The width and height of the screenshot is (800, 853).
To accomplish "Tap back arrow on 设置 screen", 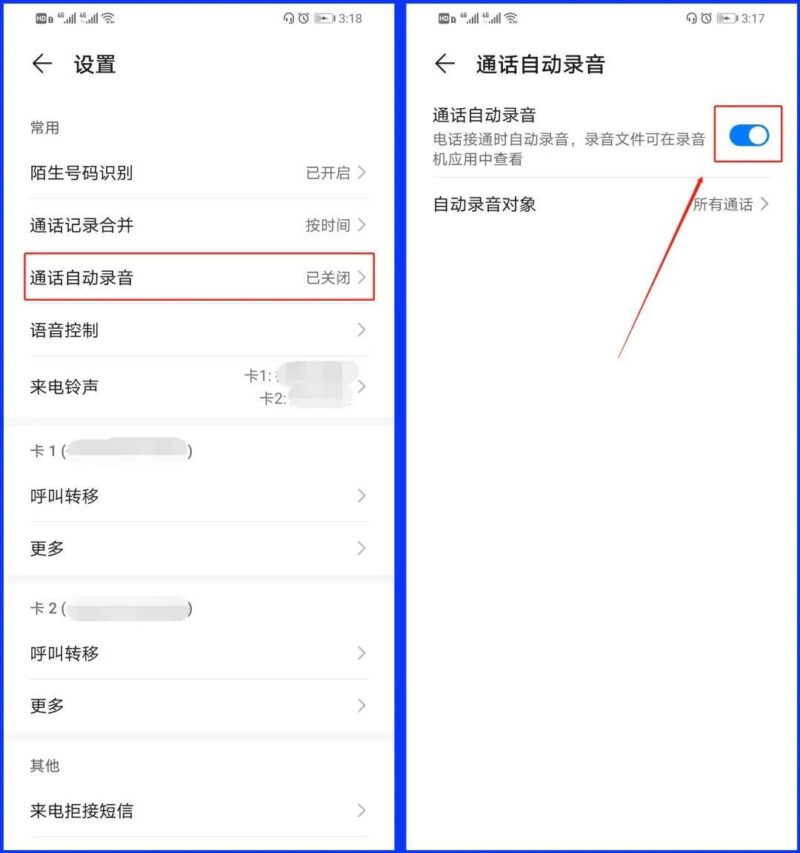I will coord(42,64).
